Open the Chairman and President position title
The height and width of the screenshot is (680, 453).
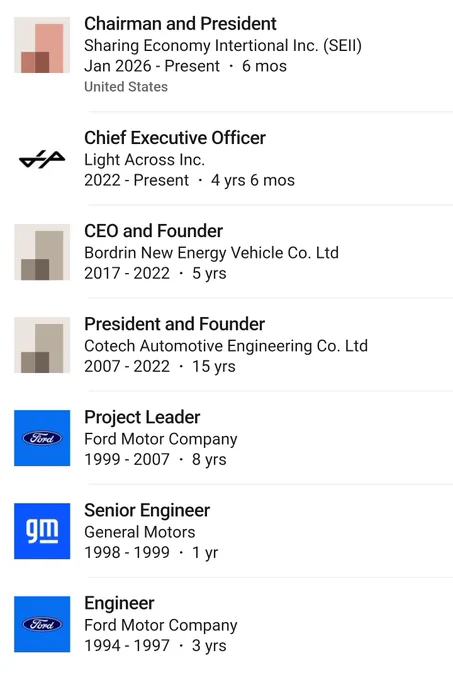(x=180, y=24)
